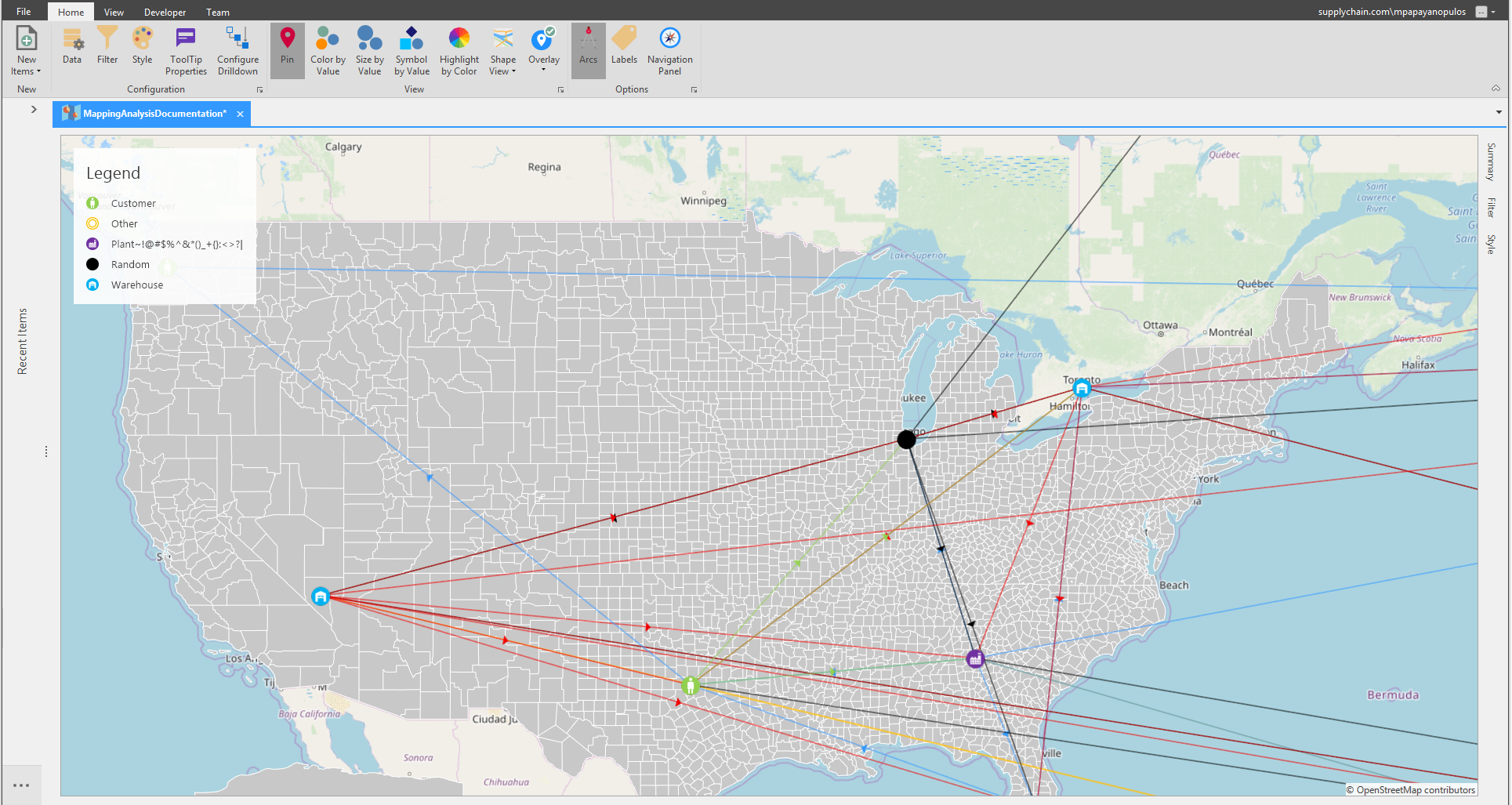Toggle the Navigation Panel

click(x=670, y=51)
